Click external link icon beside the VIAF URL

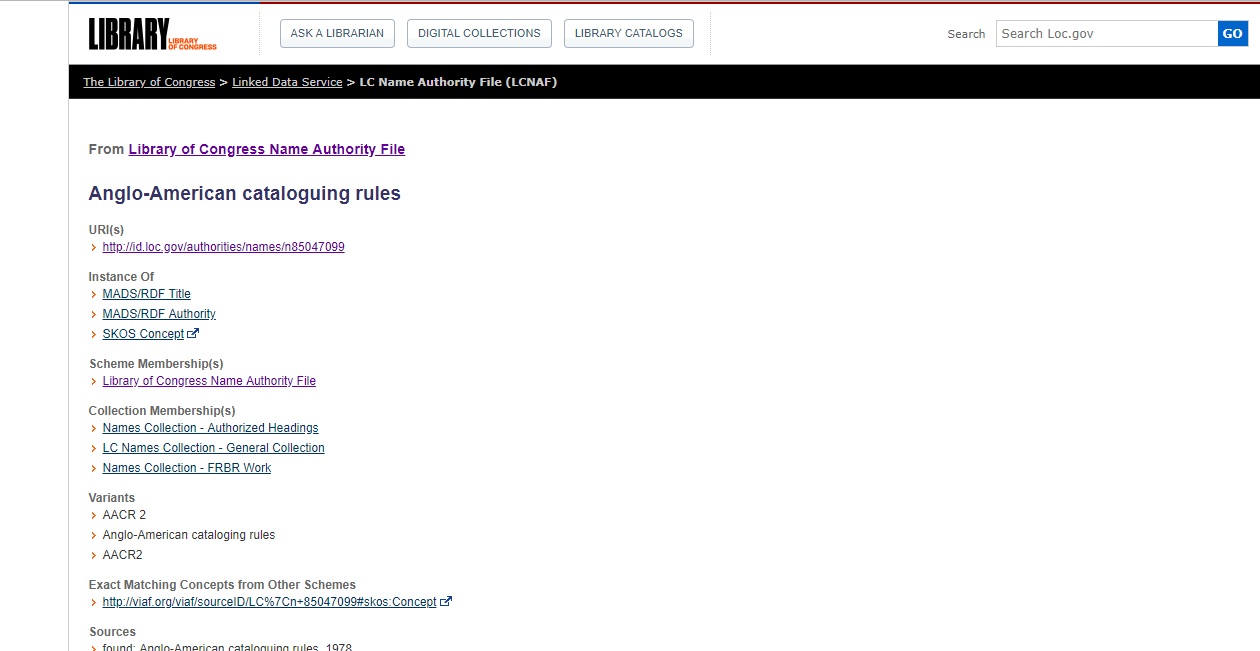(x=446, y=602)
